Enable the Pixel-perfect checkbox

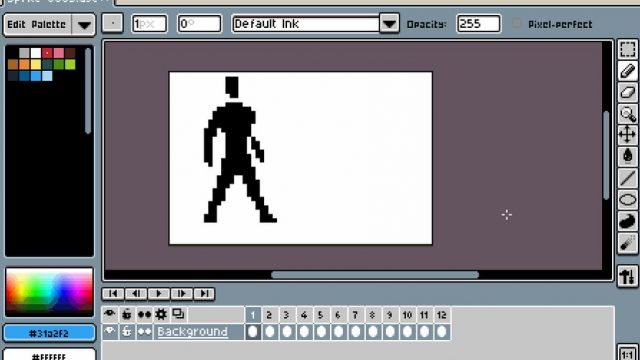coord(517,24)
